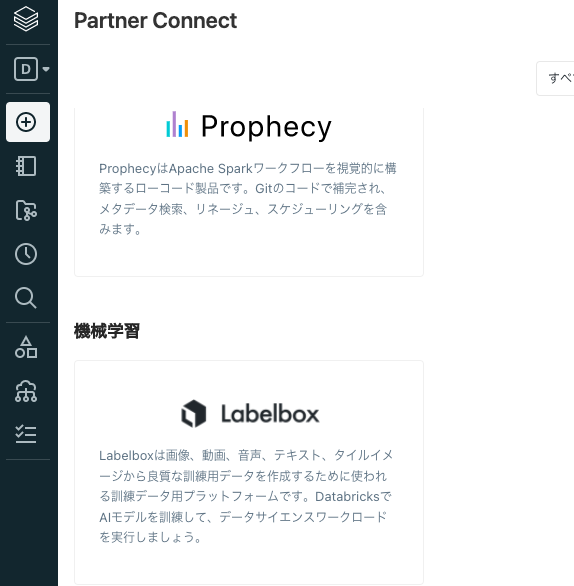
Task: Open the Recents clock icon
Action: click(x=26, y=254)
